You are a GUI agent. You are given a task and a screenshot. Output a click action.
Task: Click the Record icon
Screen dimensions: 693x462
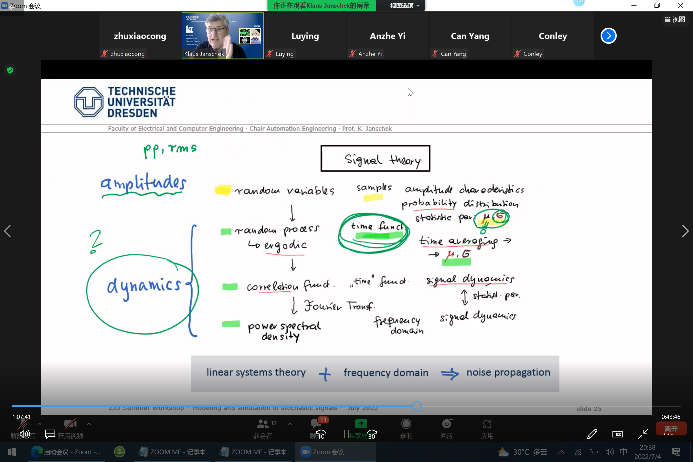coord(405,427)
